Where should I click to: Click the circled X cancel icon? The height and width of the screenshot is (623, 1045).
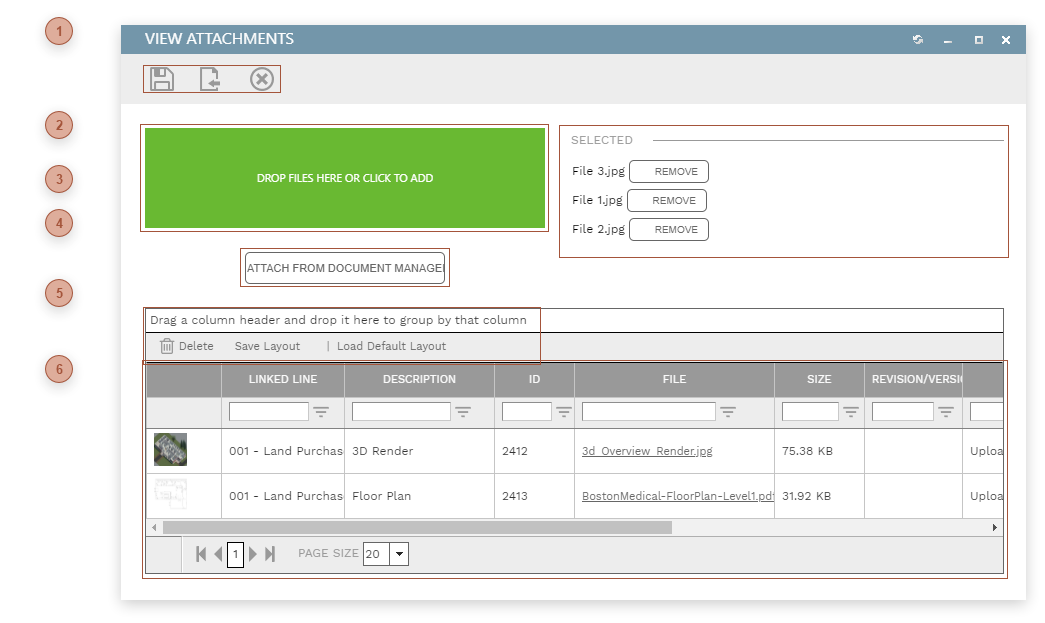tap(262, 78)
